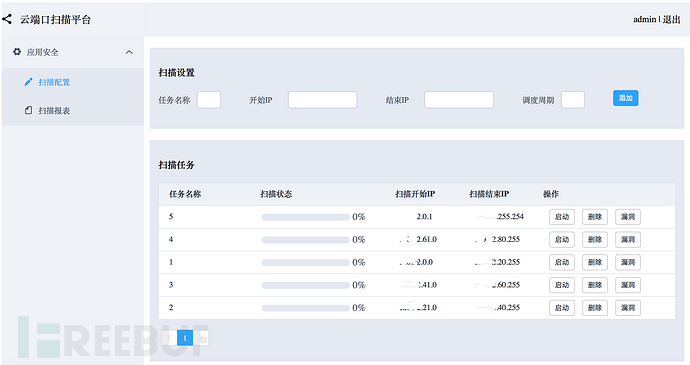Click 启动 for task 1
Screen dimensions: 690x365
pyautogui.click(x=562, y=262)
